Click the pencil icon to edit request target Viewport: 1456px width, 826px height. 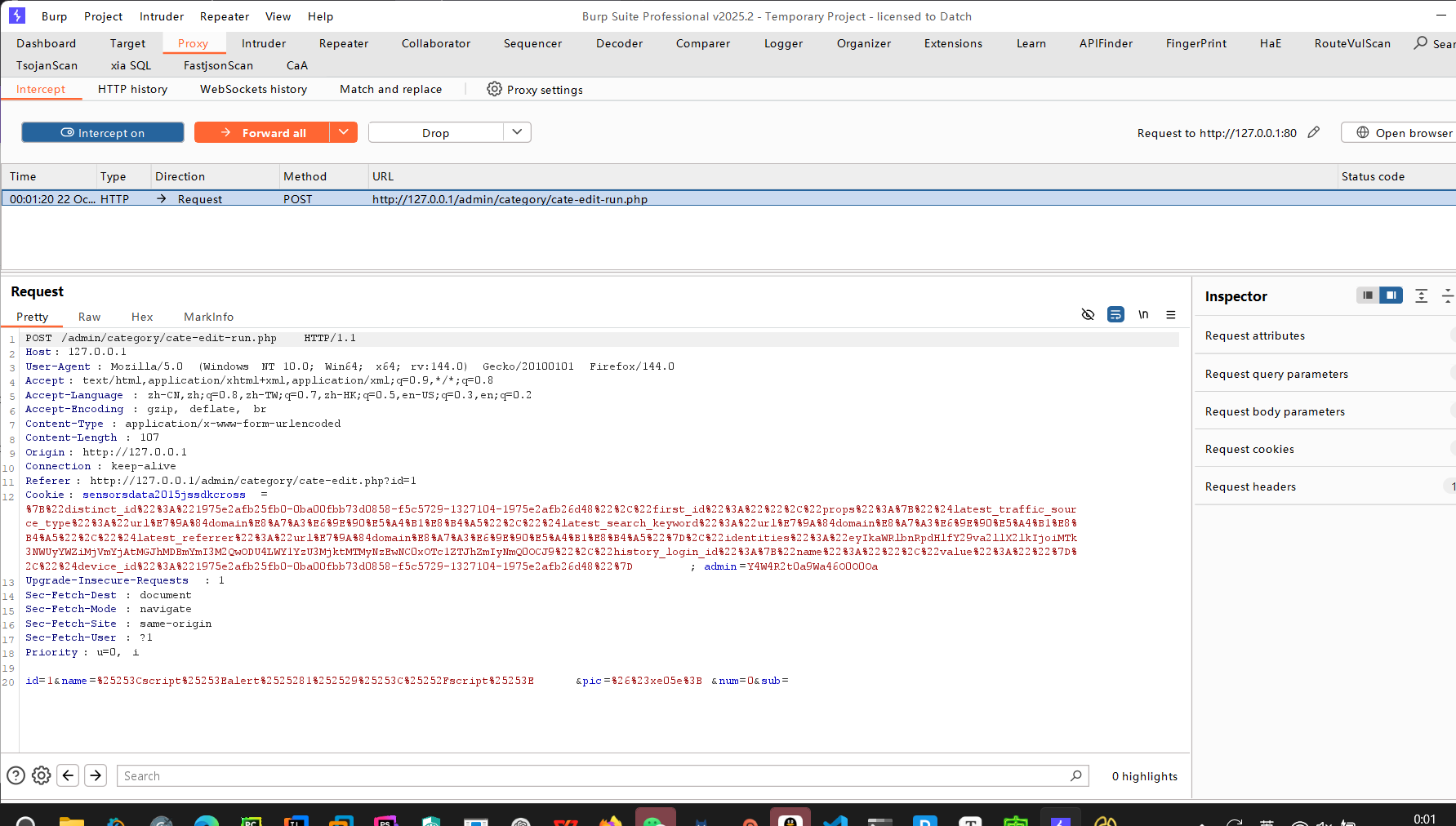1313,132
